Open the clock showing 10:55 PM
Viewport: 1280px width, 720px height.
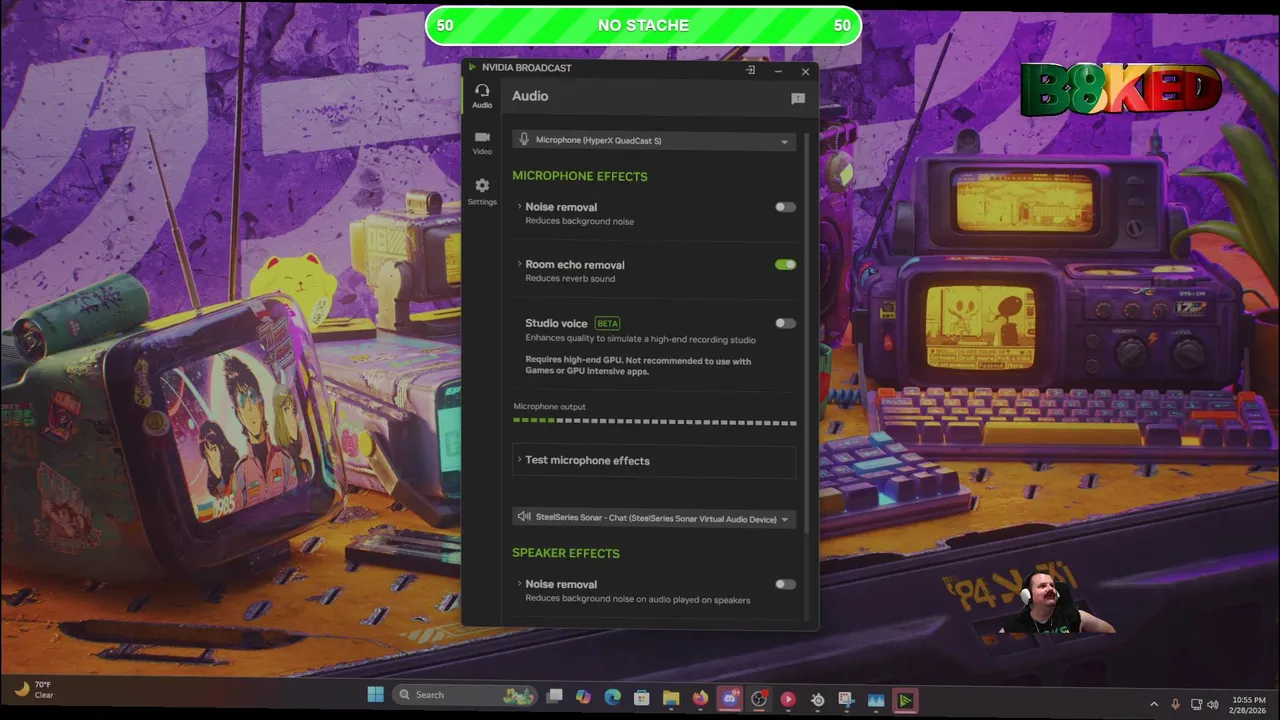pyautogui.click(x=1248, y=705)
